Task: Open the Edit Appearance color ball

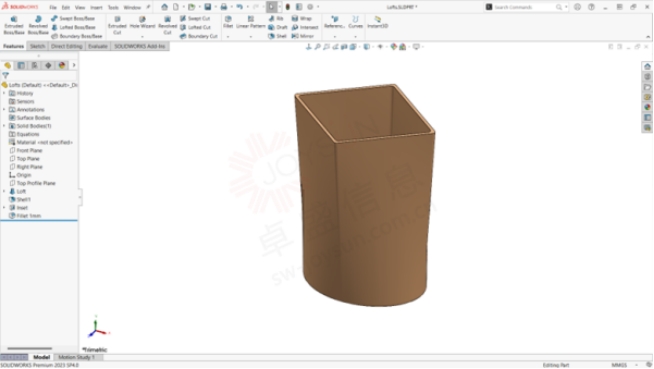Action: point(393,47)
